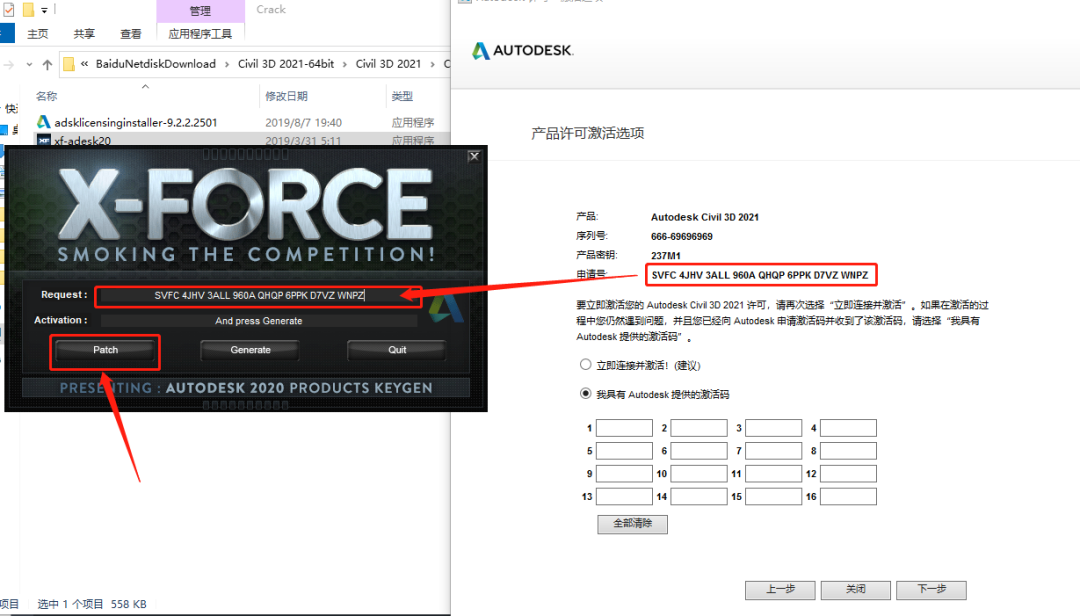Screen dimensions: 1080x616
Task: Click activation code box 15
Action: 773,496
